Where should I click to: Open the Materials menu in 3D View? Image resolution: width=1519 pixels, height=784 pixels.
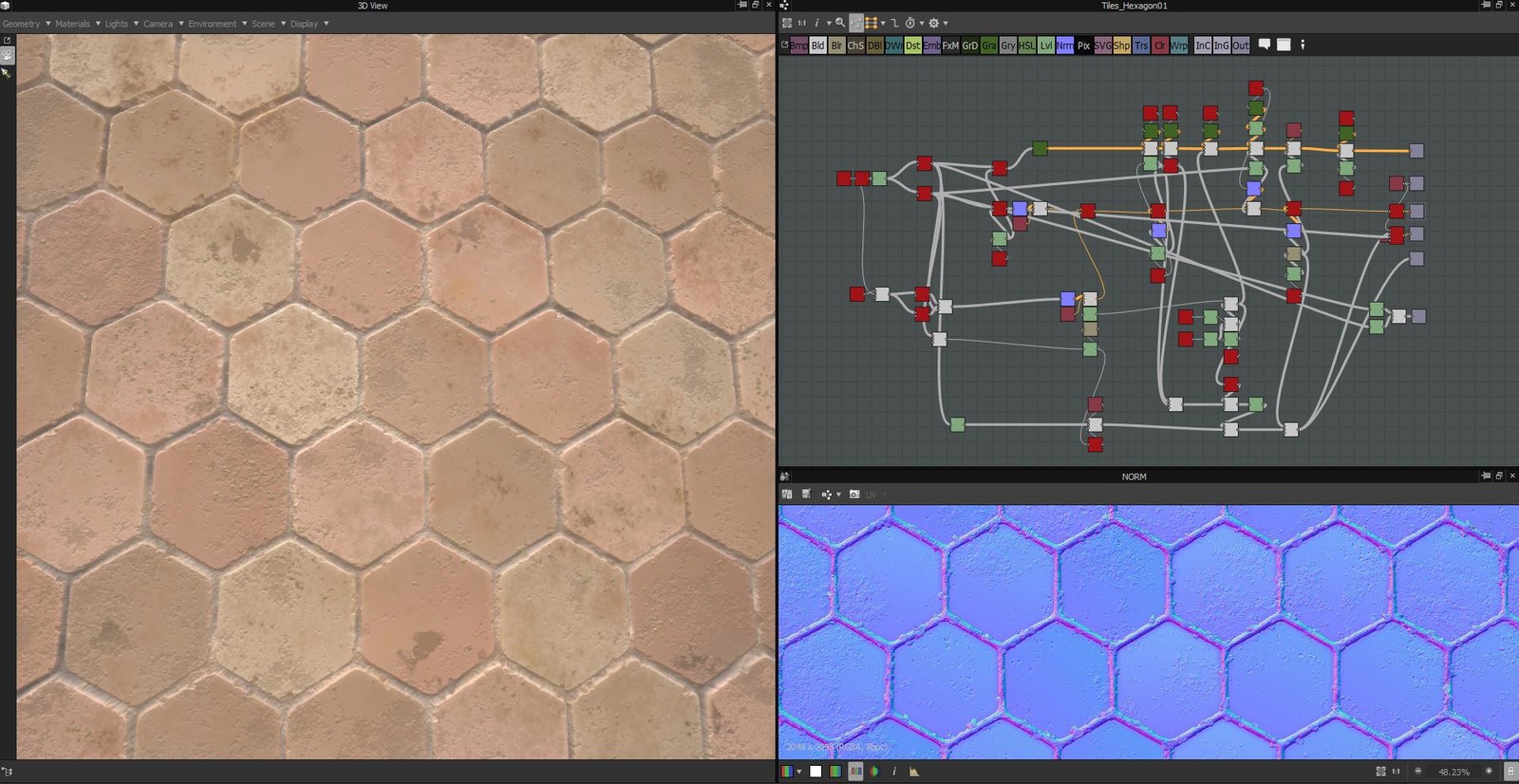(x=77, y=24)
